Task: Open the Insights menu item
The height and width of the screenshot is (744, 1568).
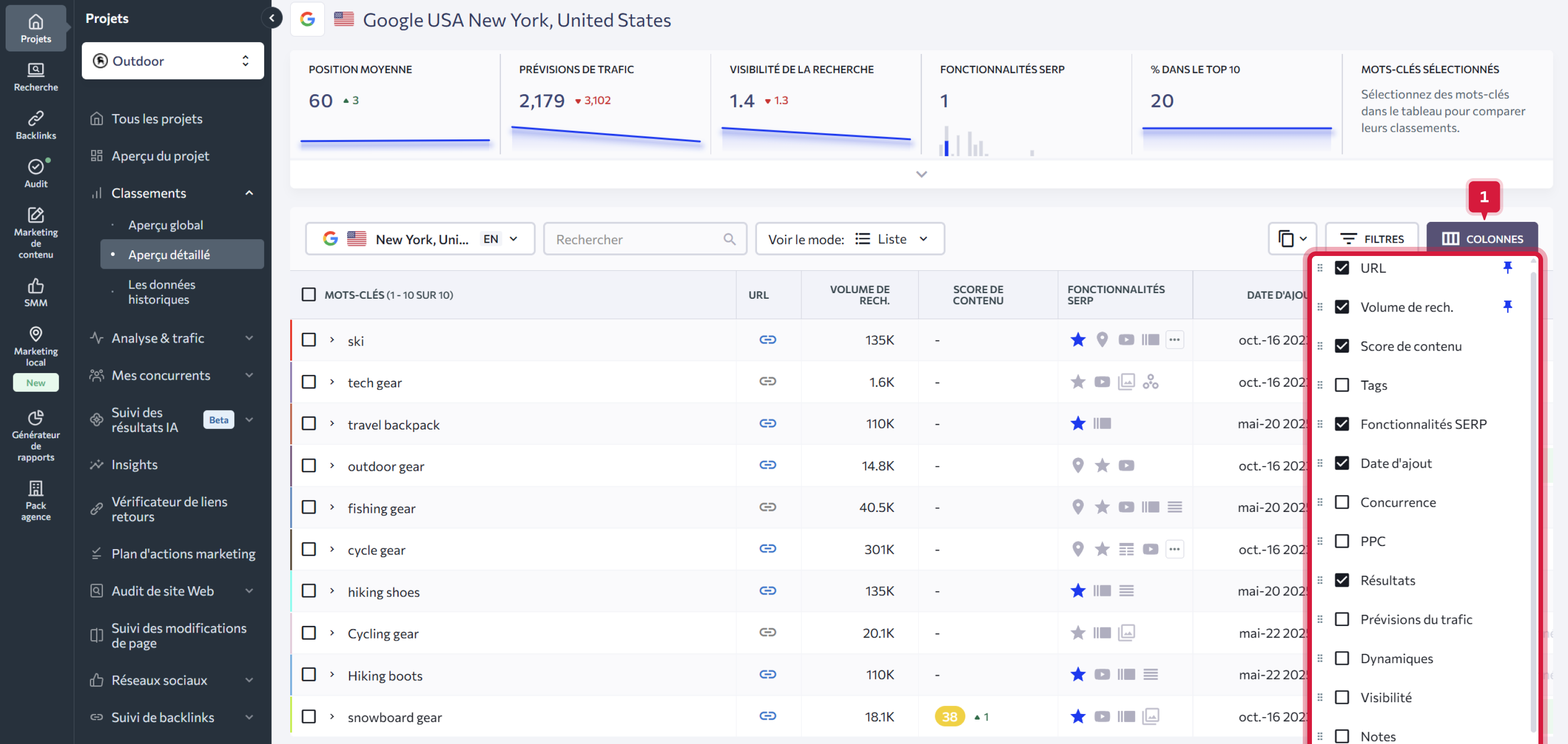Action: coord(134,465)
